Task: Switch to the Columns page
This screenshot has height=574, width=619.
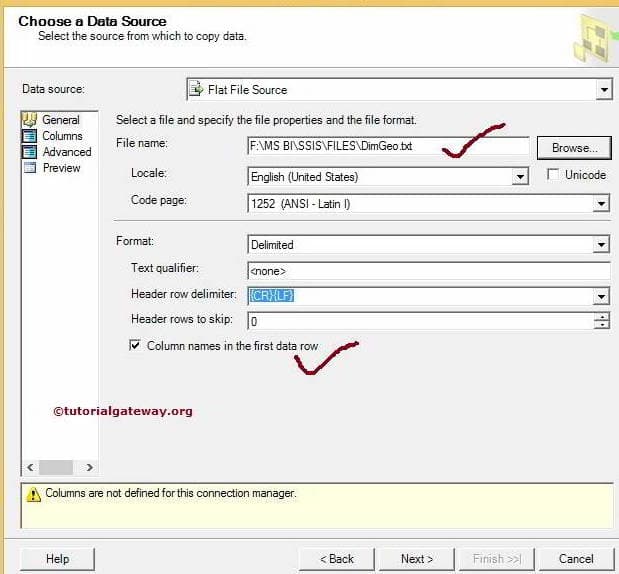Action: tap(62, 136)
